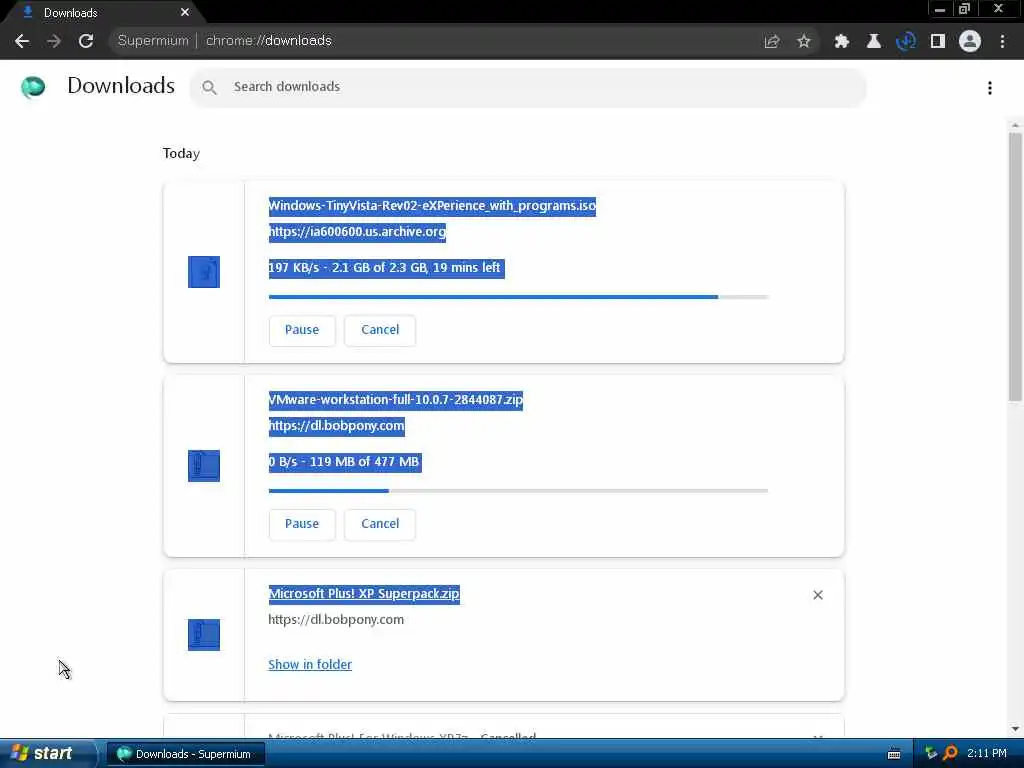Select the Downloads browser tab

pyautogui.click(x=102, y=12)
